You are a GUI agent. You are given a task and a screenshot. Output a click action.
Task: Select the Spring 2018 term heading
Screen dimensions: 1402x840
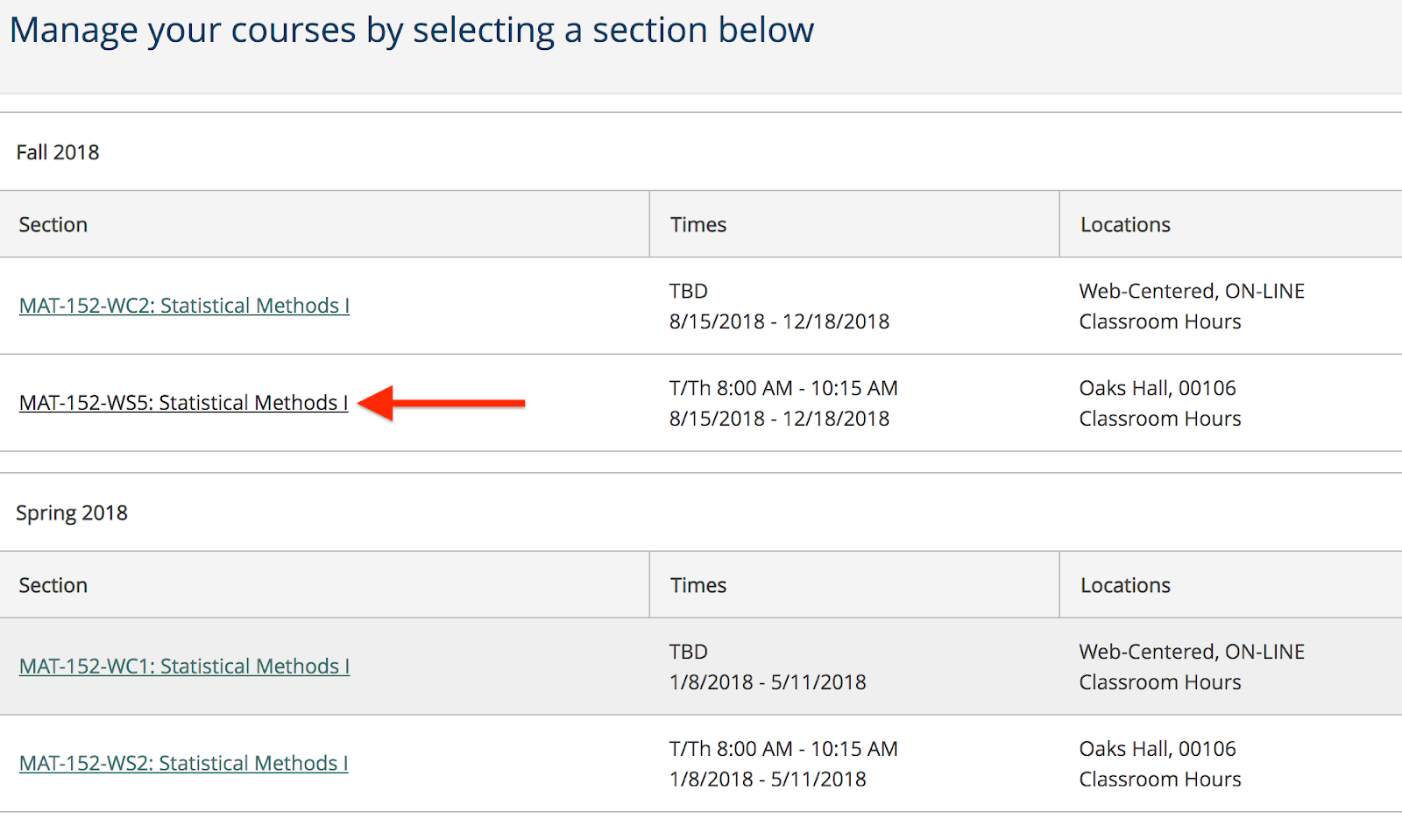click(72, 513)
